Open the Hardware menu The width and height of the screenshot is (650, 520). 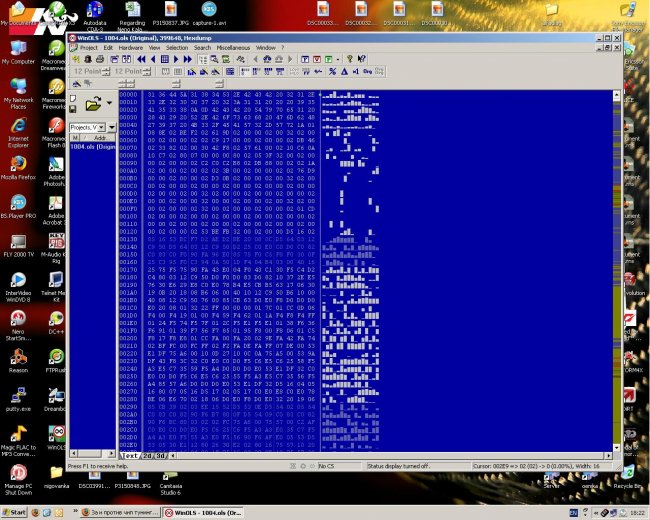130,47
